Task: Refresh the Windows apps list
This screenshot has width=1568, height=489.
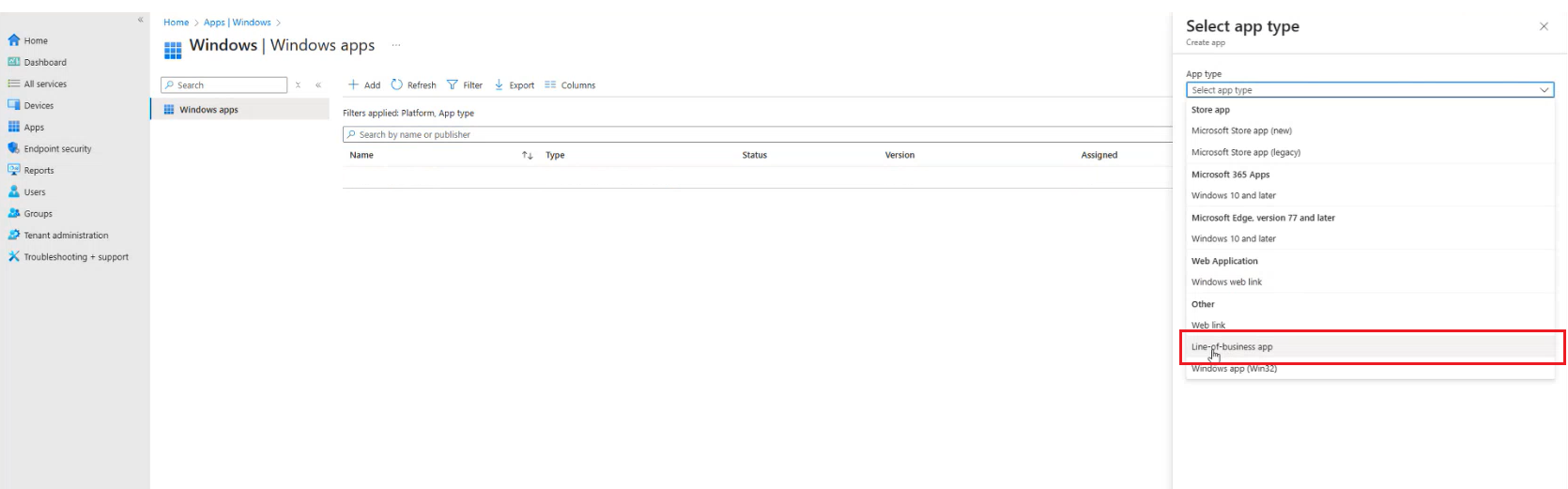Action: pos(413,84)
